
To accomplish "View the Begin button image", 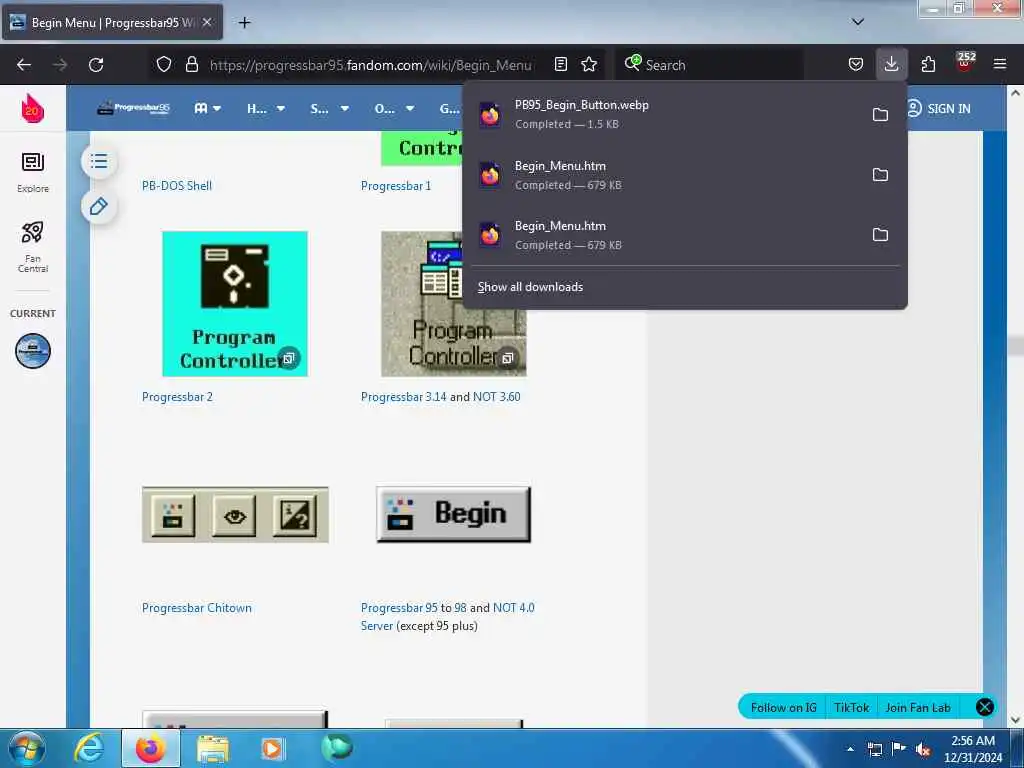I will [453, 514].
